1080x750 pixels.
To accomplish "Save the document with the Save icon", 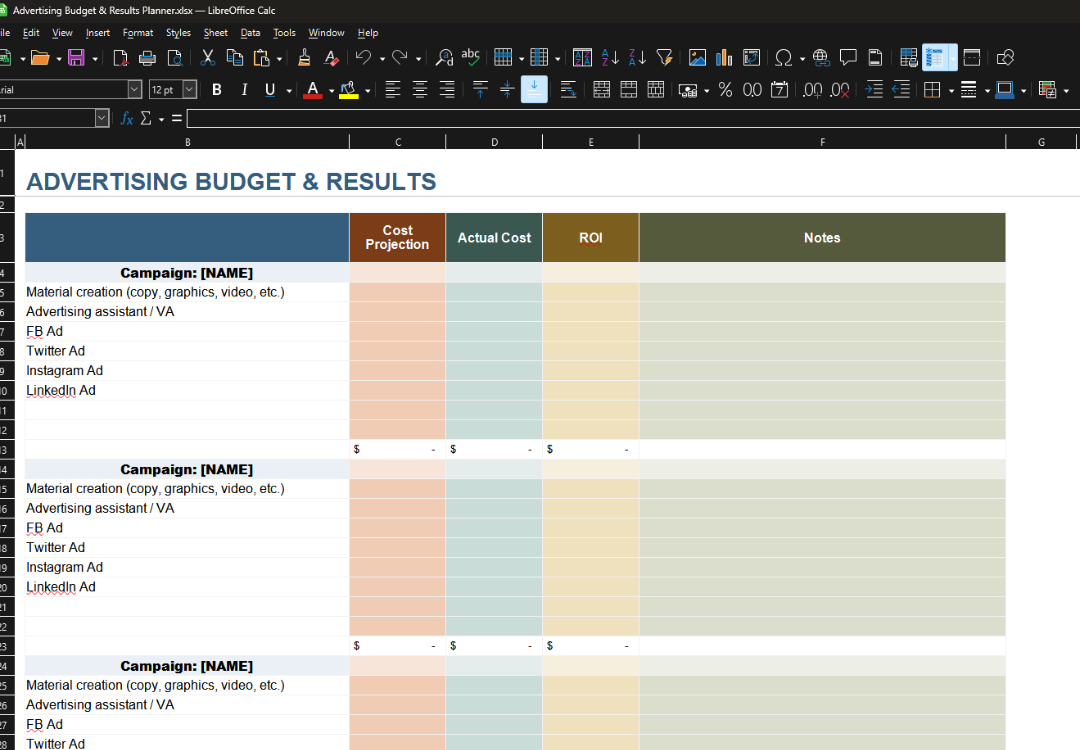I will [76, 58].
